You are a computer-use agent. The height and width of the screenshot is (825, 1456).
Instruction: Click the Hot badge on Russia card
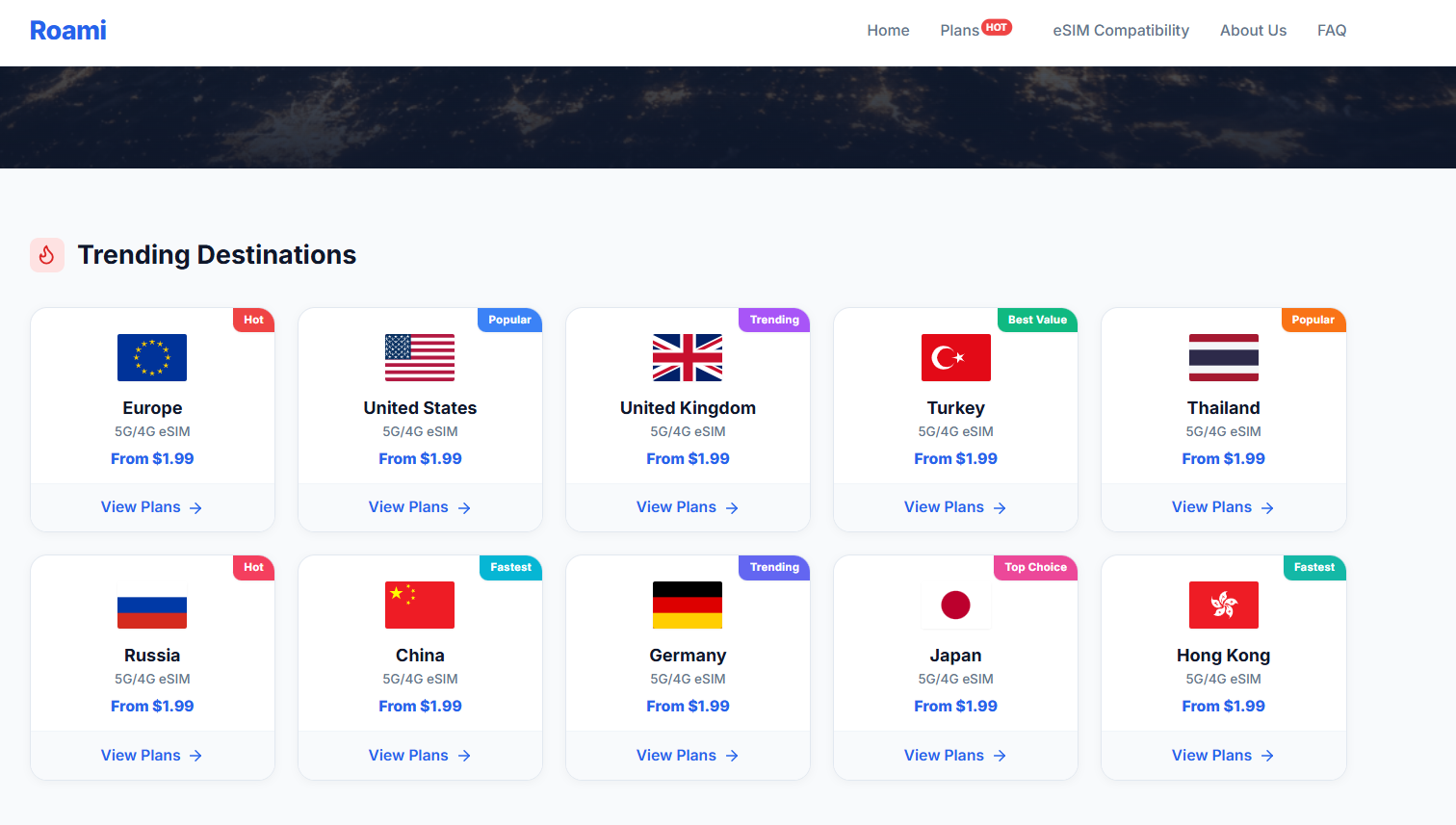tap(253, 567)
